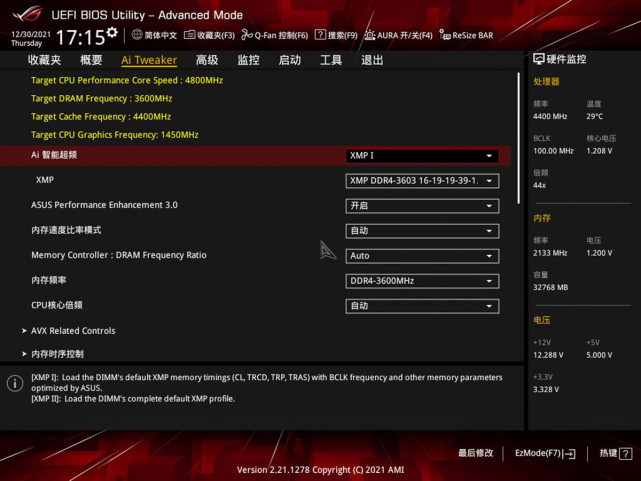Screen dimensions: 641x481
Task: Select the Ai 智能超频 row label
Action: click(54, 155)
